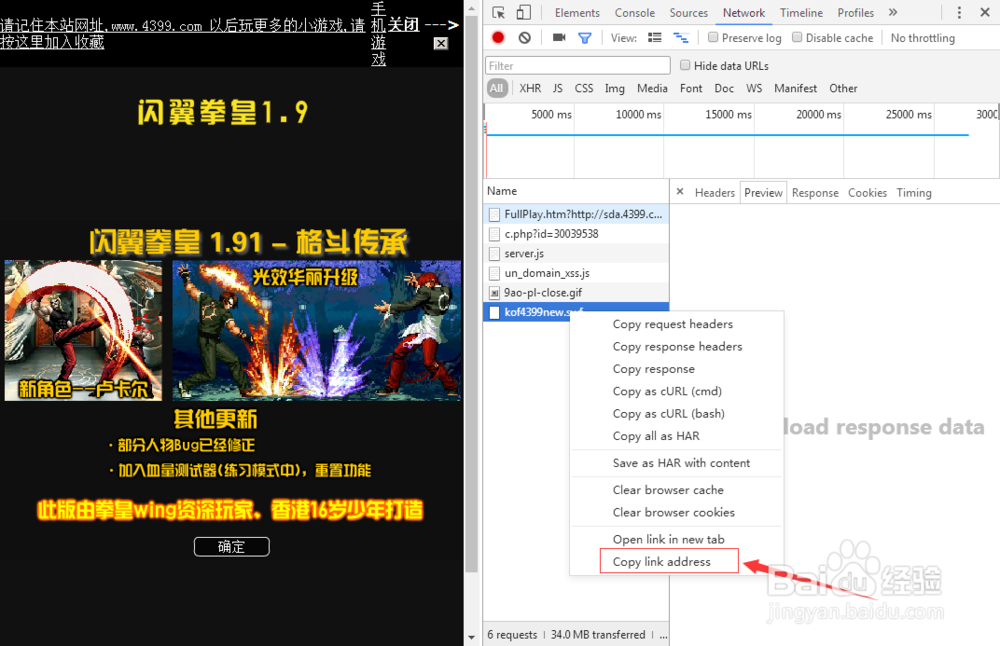Toggle the filter funnel icon
The width and height of the screenshot is (1000, 646).
point(584,38)
